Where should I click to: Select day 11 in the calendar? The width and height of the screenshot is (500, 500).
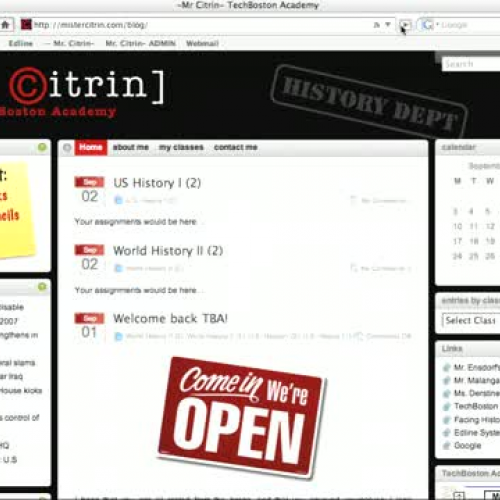[x=474, y=226]
